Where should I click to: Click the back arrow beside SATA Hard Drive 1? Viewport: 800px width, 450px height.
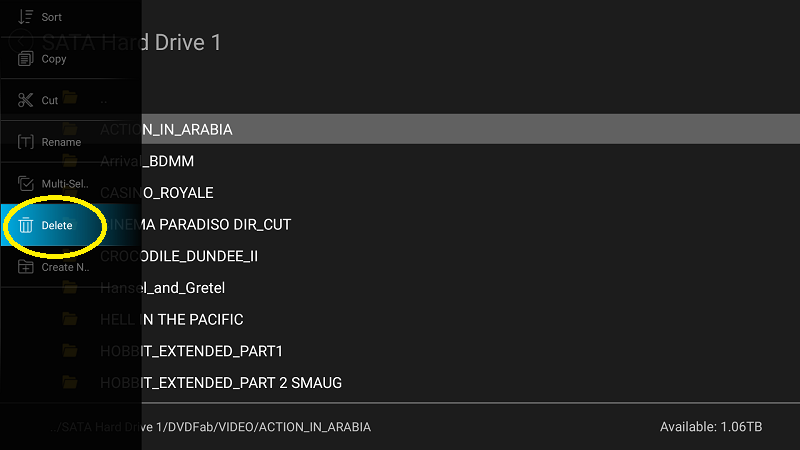(21, 42)
